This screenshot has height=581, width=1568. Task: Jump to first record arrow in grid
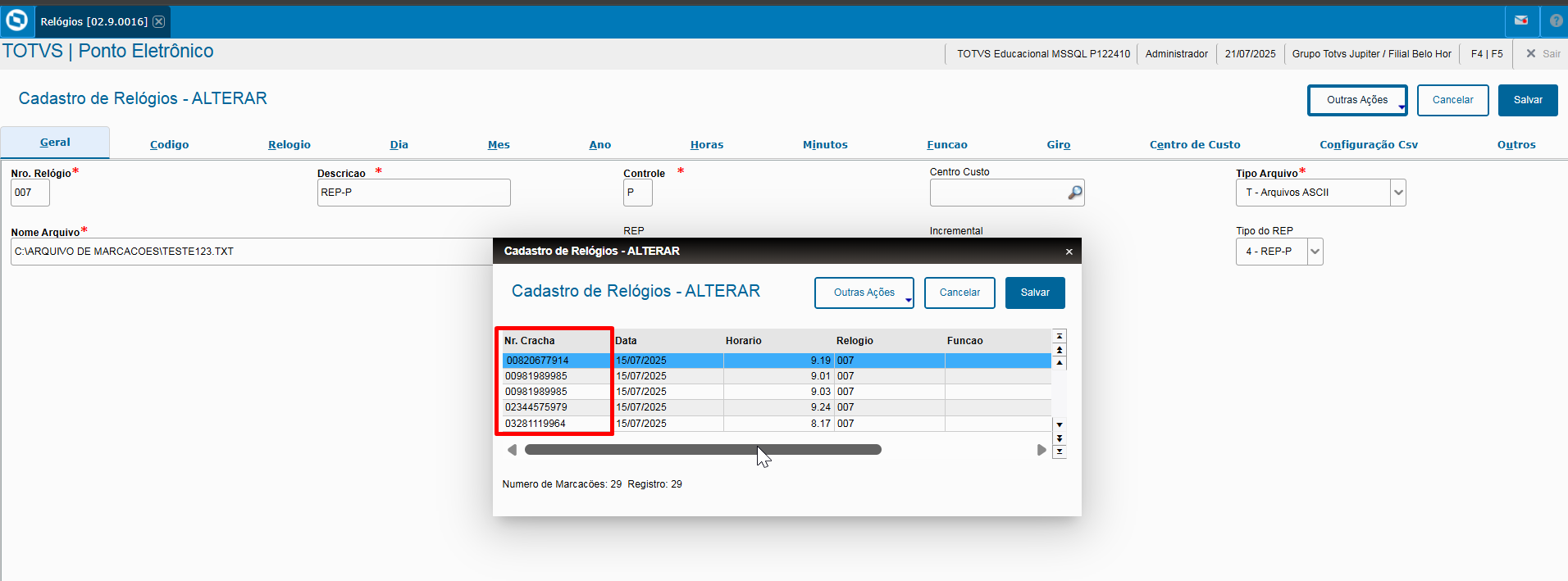[1060, 336]
